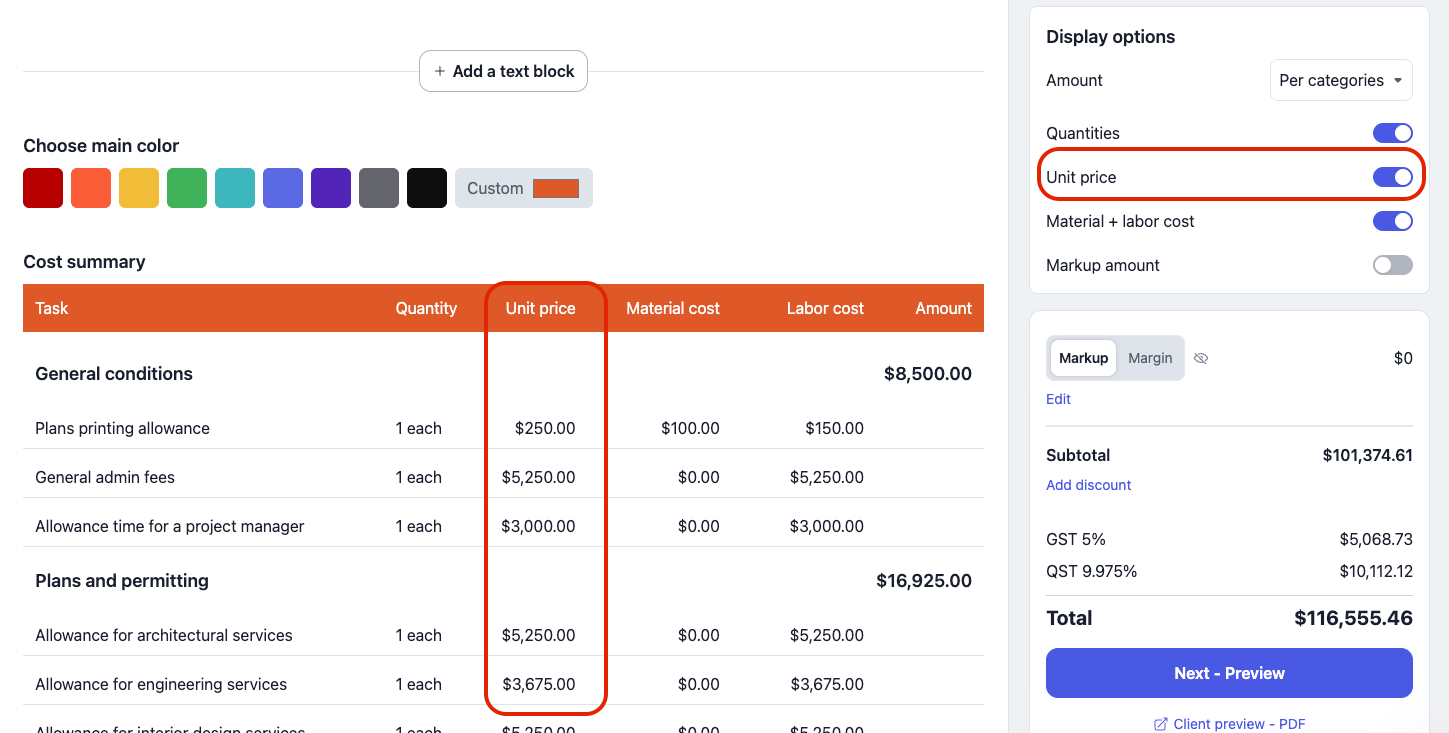Select the Markup tab
This screenshot has height=733, width=1449.
(x=1083, y=358)
